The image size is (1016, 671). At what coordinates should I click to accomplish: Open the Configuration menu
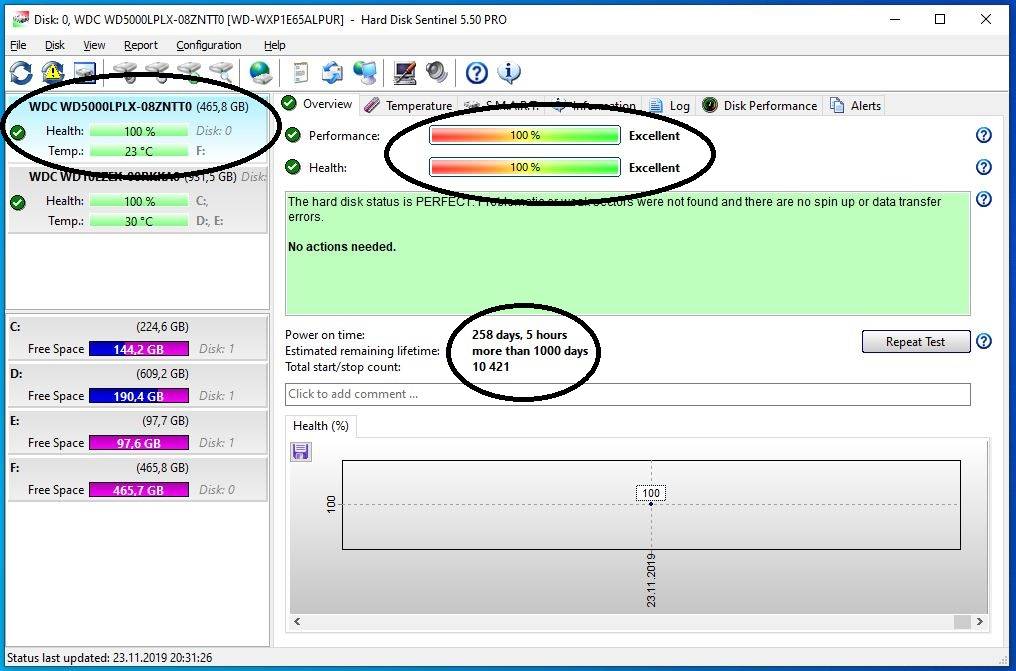click(209, 45)
